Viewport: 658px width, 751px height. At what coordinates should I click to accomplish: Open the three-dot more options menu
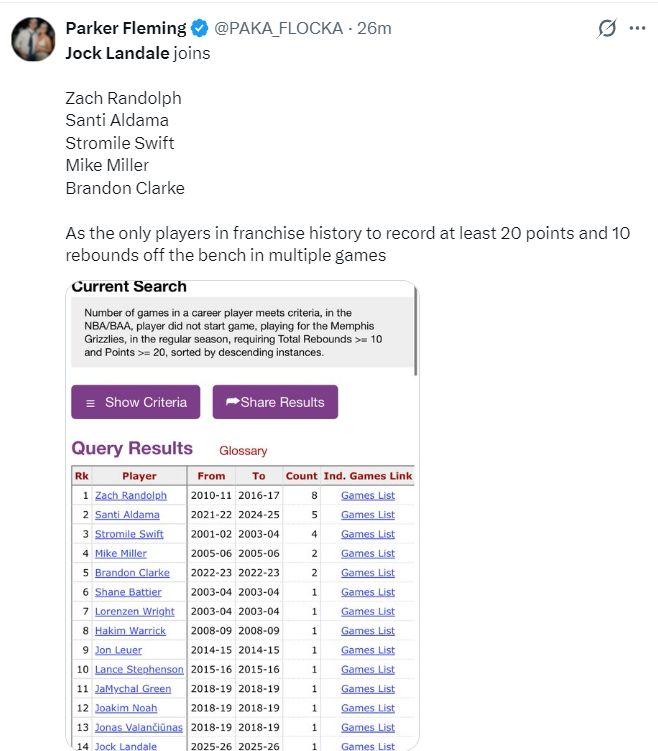(x=637, y=28)
